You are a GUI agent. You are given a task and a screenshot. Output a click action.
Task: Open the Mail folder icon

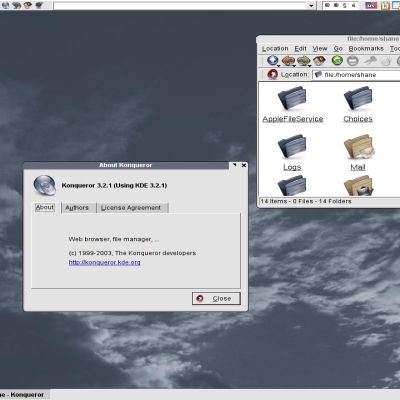359,146
